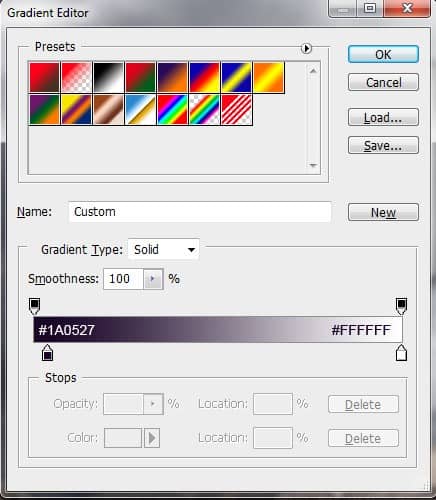This screenshot has width=436, height=500.
Task: Click the Save... button
Action: click(383, 145)
